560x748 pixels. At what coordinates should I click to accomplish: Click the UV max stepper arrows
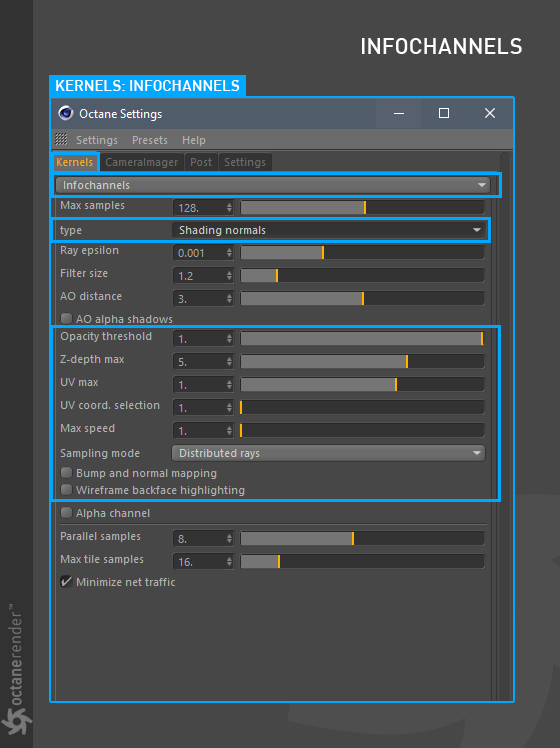[229, 384]
